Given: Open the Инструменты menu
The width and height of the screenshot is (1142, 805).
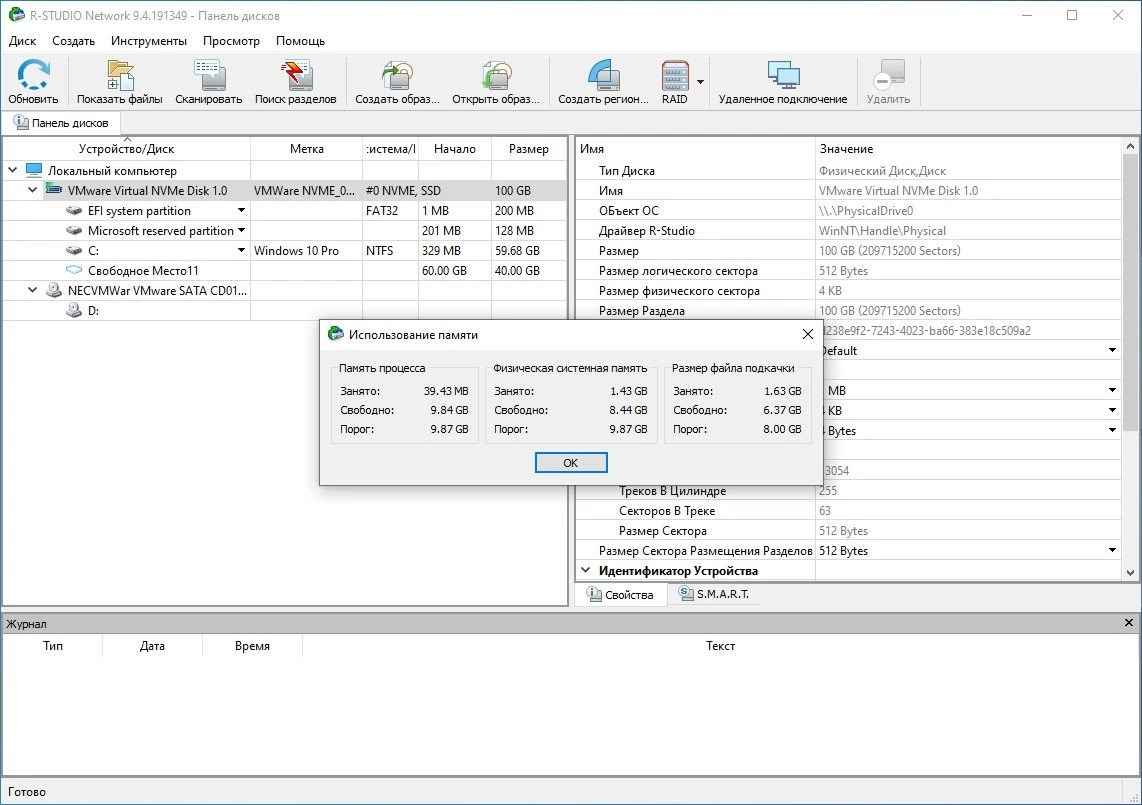Looking at the screenshot, I should (149, 41).
